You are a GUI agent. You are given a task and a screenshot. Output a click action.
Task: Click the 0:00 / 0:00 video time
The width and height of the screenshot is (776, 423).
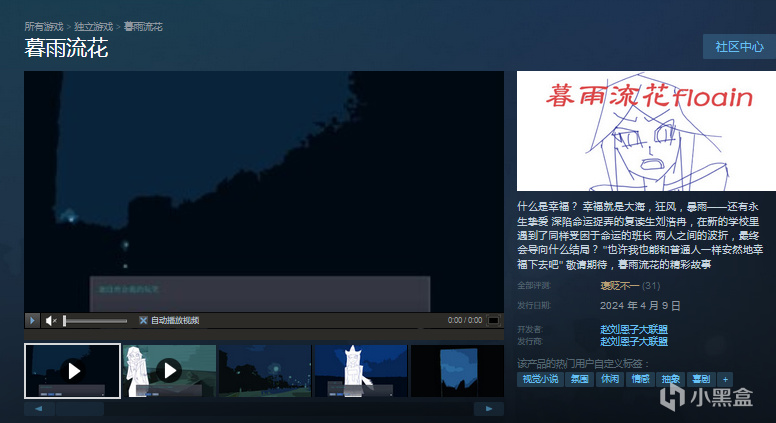pos(465,321)
